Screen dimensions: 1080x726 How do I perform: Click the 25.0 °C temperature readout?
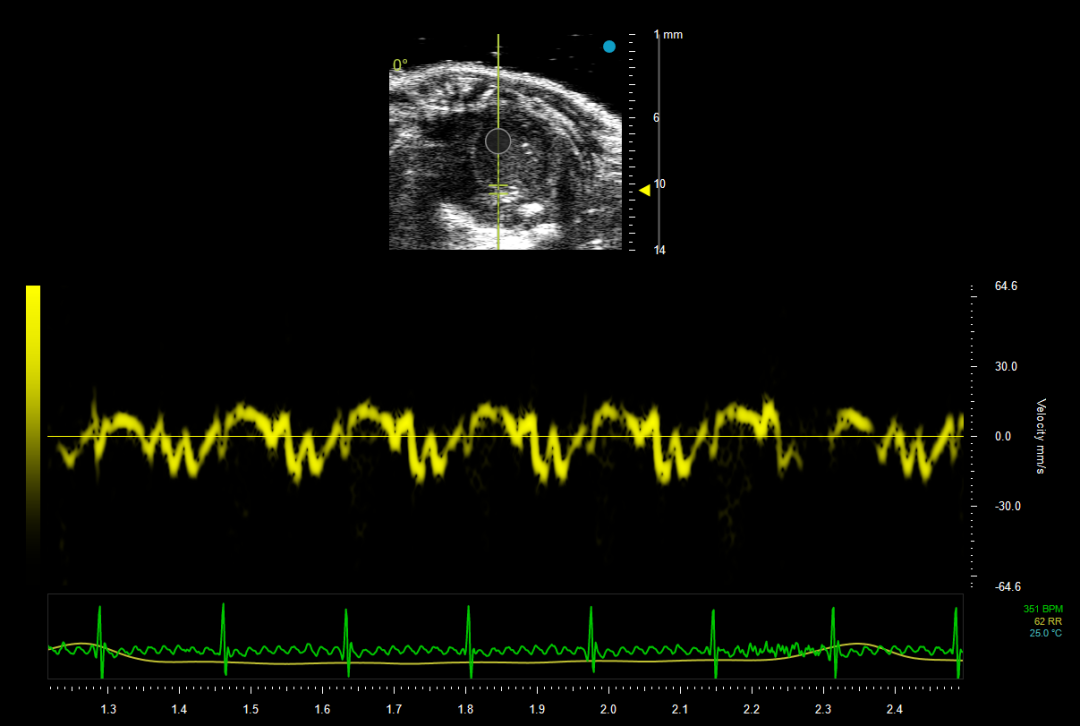tap(1046, 633)
